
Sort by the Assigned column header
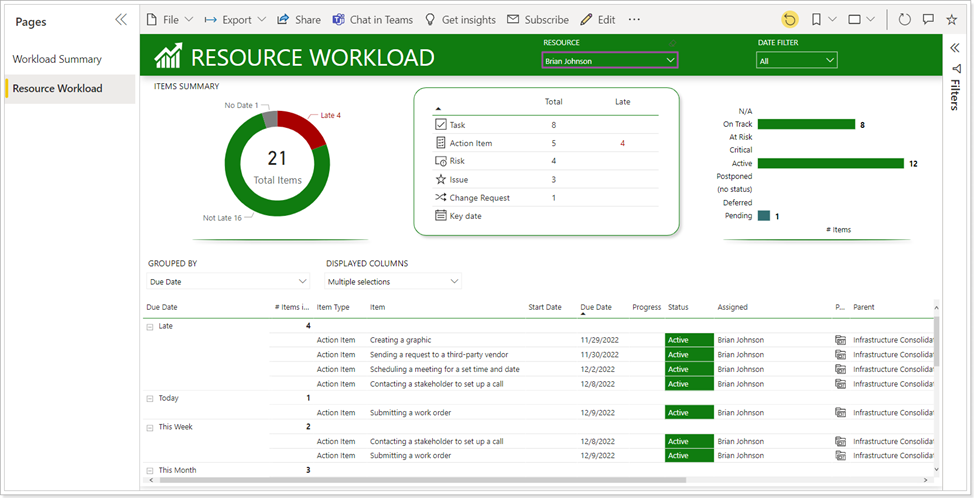tap(732, 307)
